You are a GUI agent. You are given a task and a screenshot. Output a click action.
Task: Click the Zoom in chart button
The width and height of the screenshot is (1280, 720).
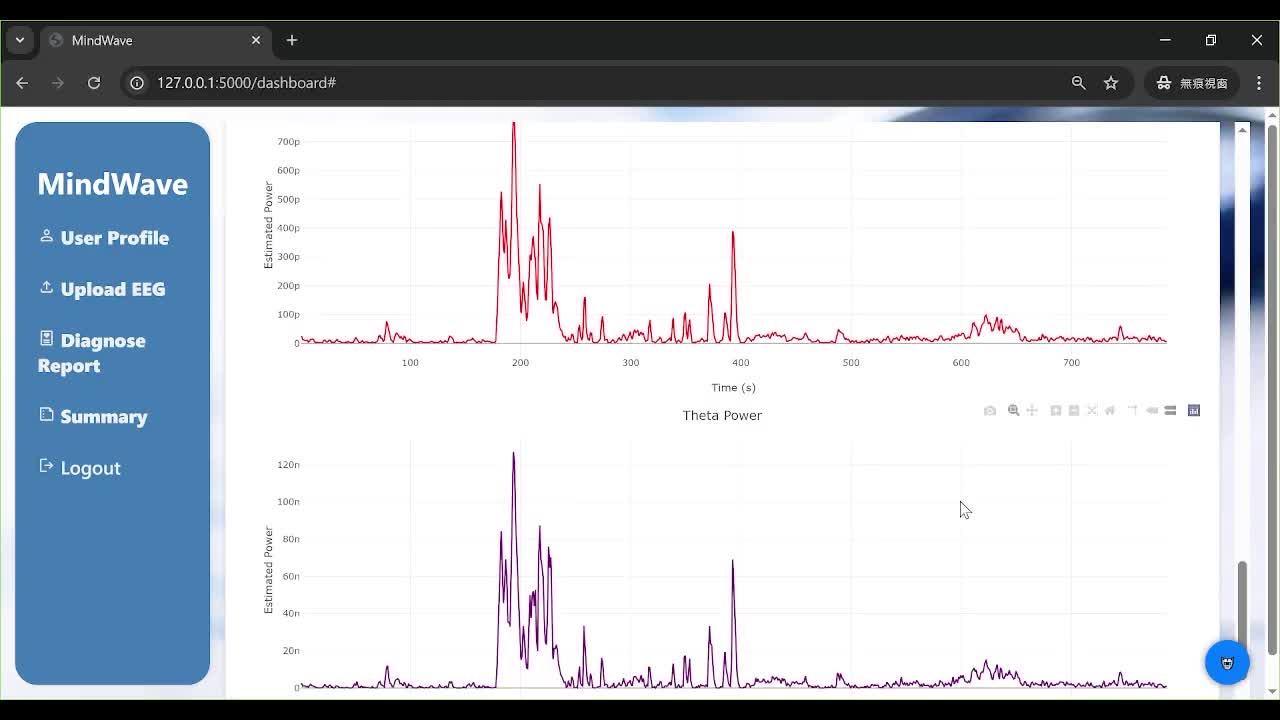[1055, 411]
